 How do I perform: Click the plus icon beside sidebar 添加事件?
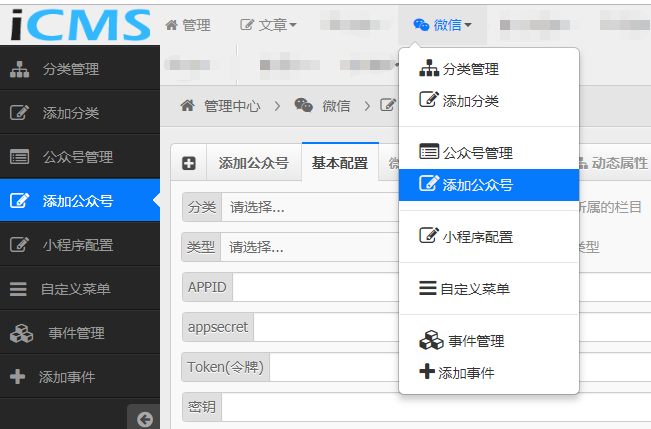click(17, 377)
